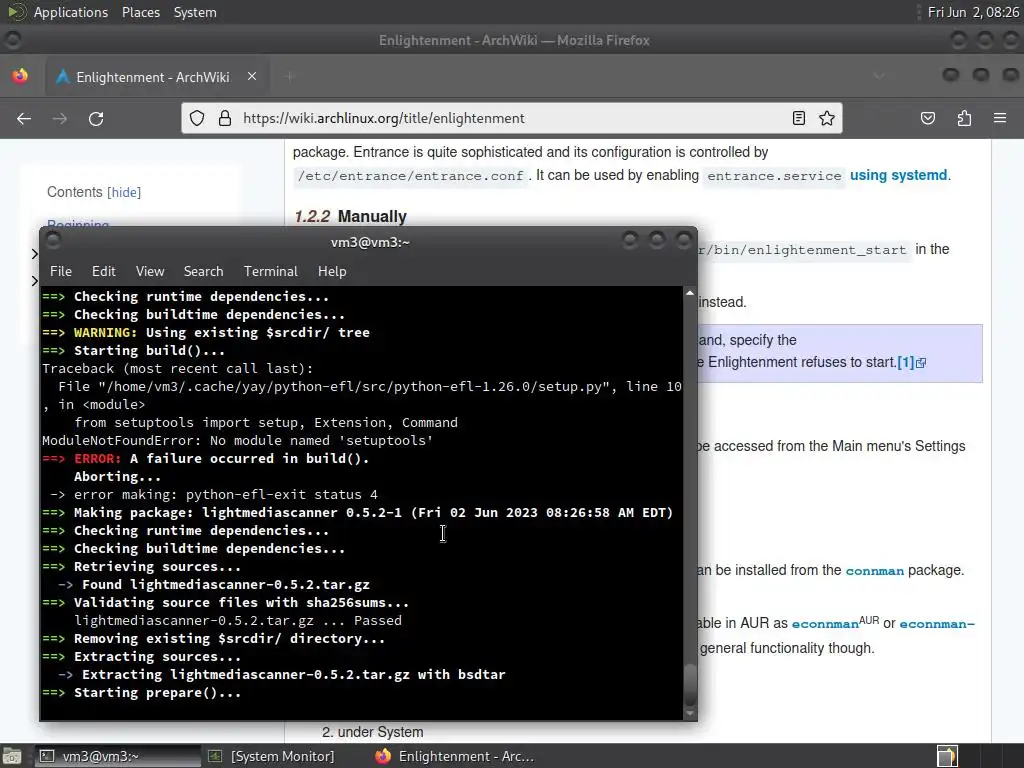Expand first collapsed contents section arrow
The height and width of the screenshot is (768, 1024).
tap(34, 253)
